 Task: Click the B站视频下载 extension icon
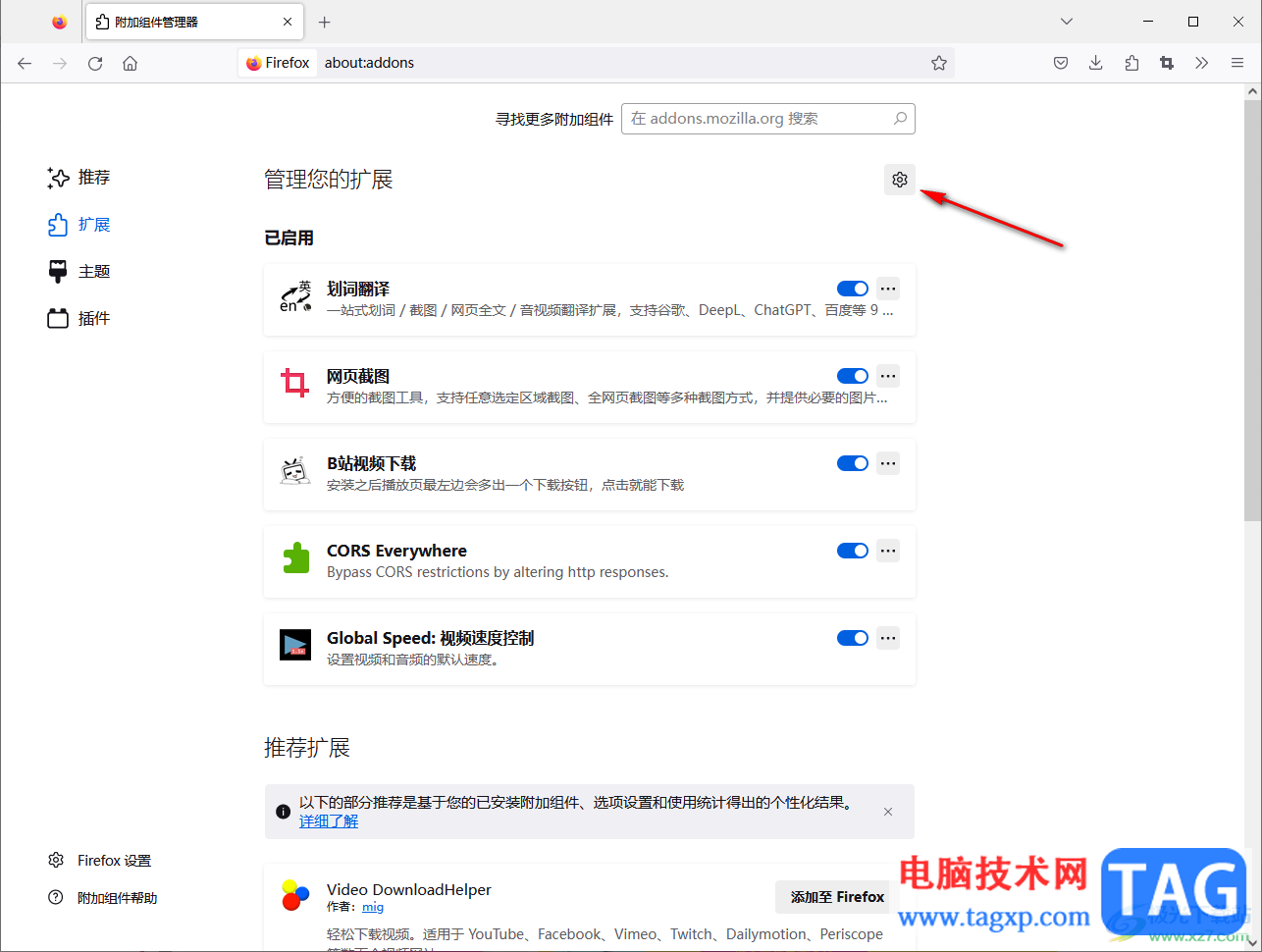tap(295, 471)
